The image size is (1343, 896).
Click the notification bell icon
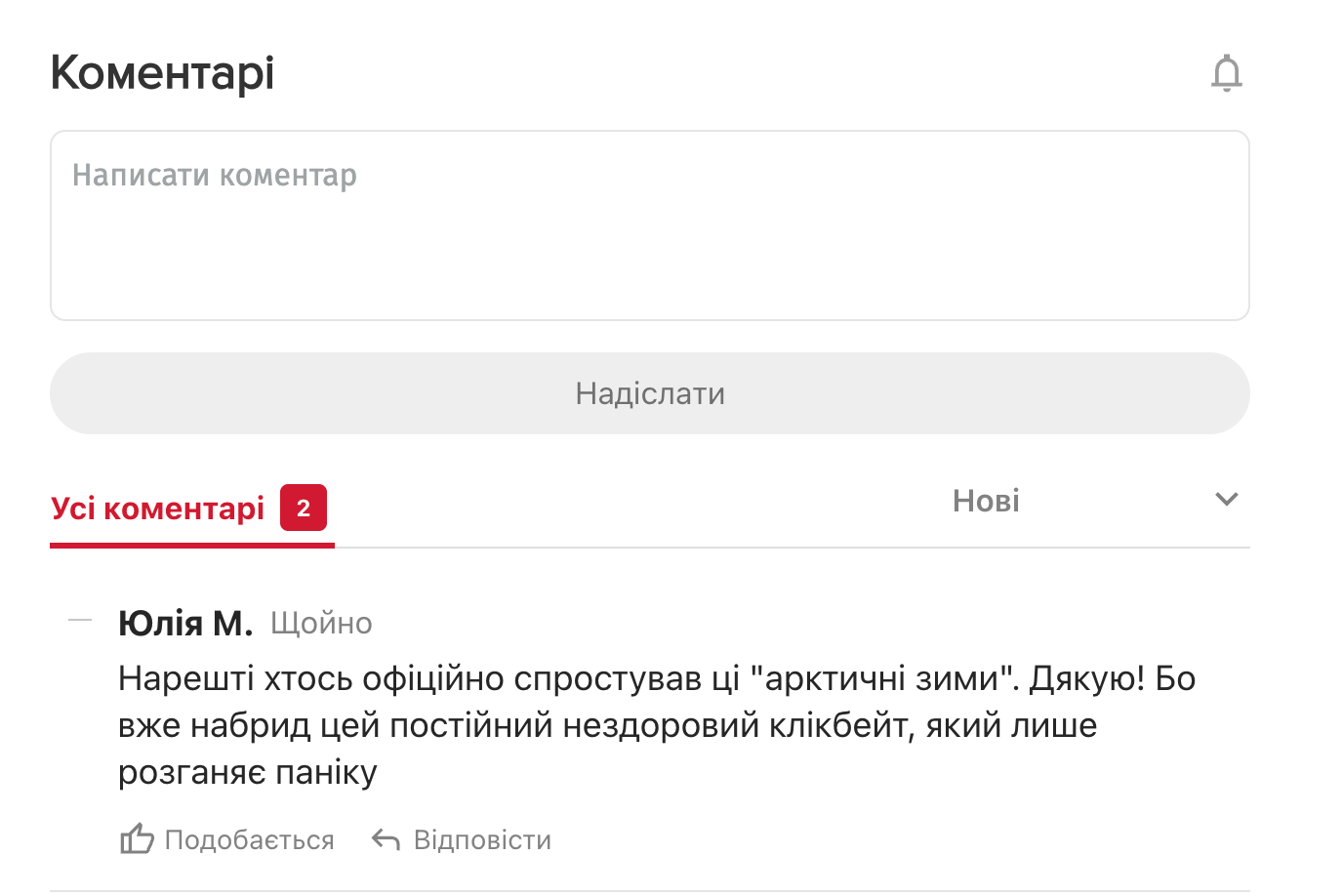coord(1226,73)
